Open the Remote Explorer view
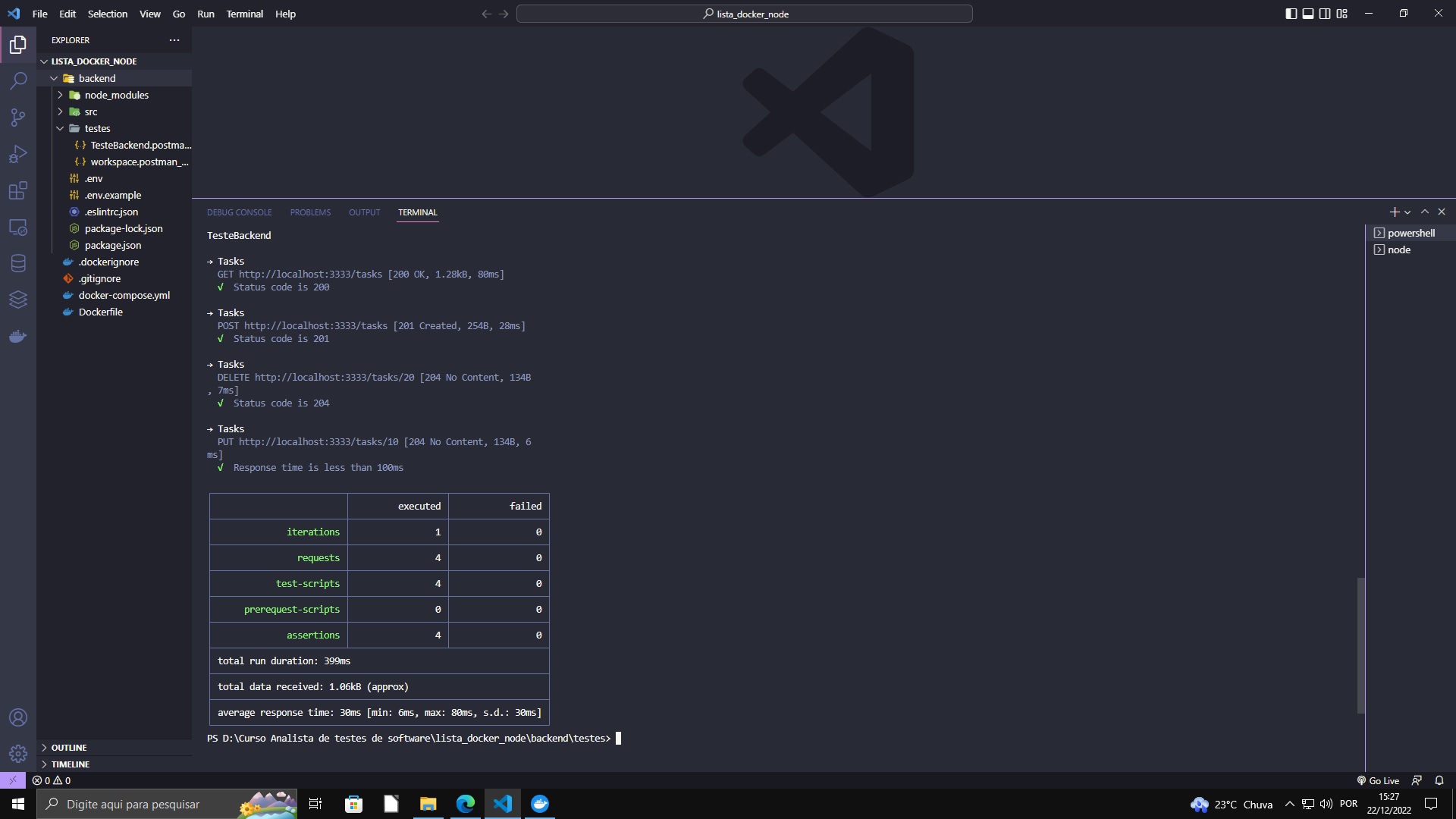Image resolution: width=1456 pixels, height=819 pixels. click(x=18, y=227)
